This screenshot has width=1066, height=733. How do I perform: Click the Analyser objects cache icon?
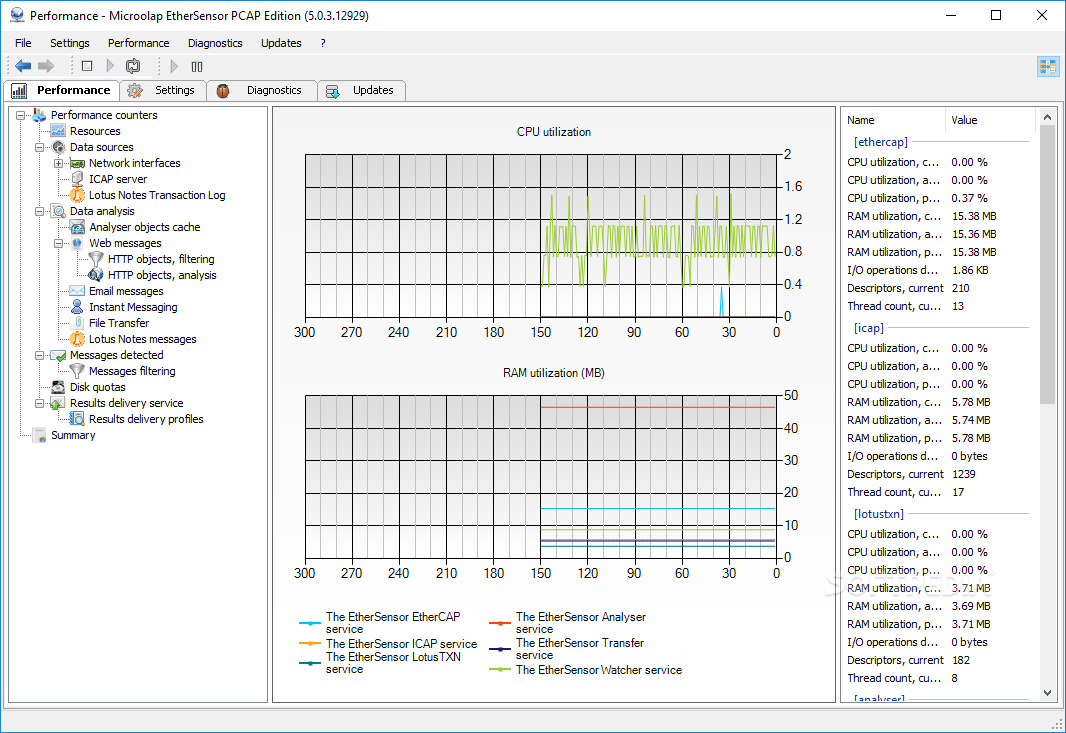click(x=78, y=227)
